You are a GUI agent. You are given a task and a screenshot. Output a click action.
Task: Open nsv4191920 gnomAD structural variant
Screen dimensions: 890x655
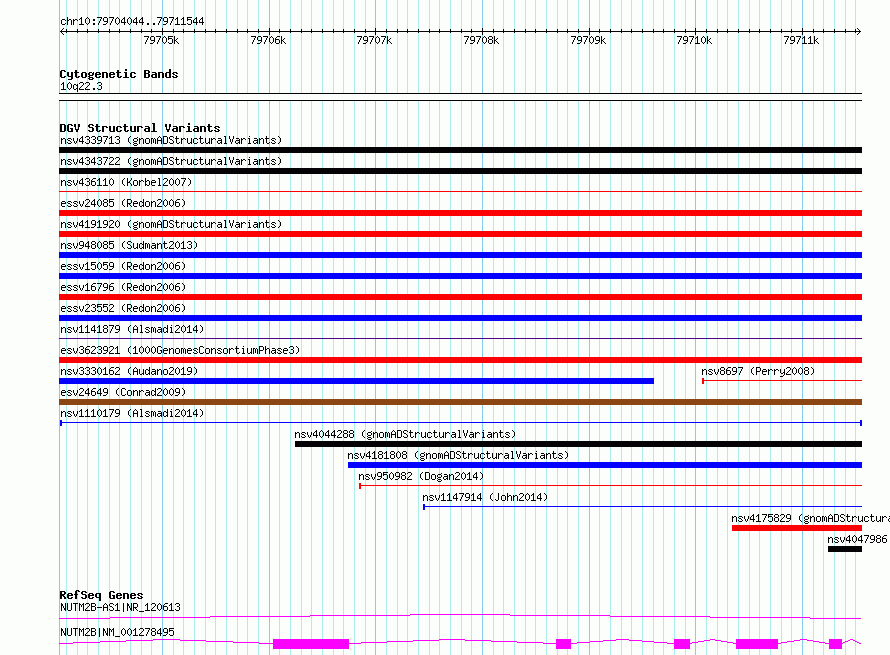171,224
